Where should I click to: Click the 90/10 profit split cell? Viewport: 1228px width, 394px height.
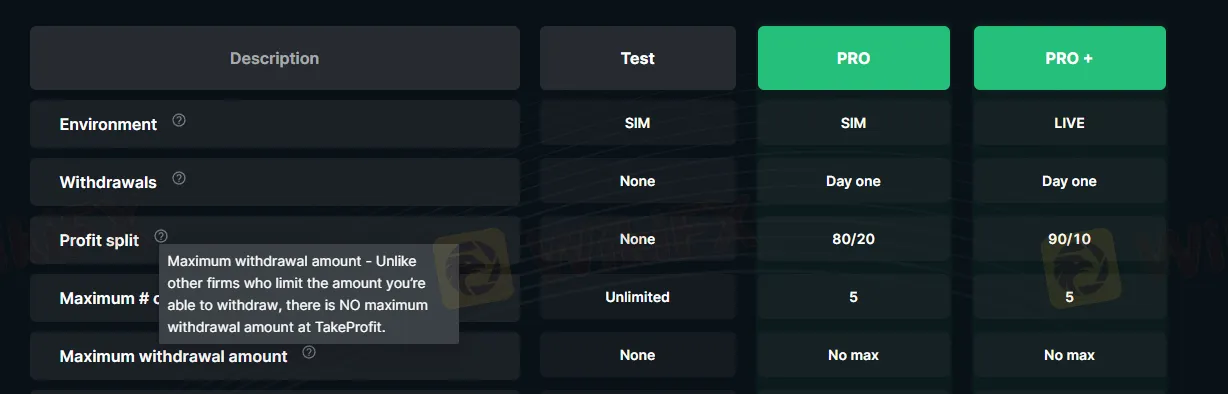pos(1070,239)
